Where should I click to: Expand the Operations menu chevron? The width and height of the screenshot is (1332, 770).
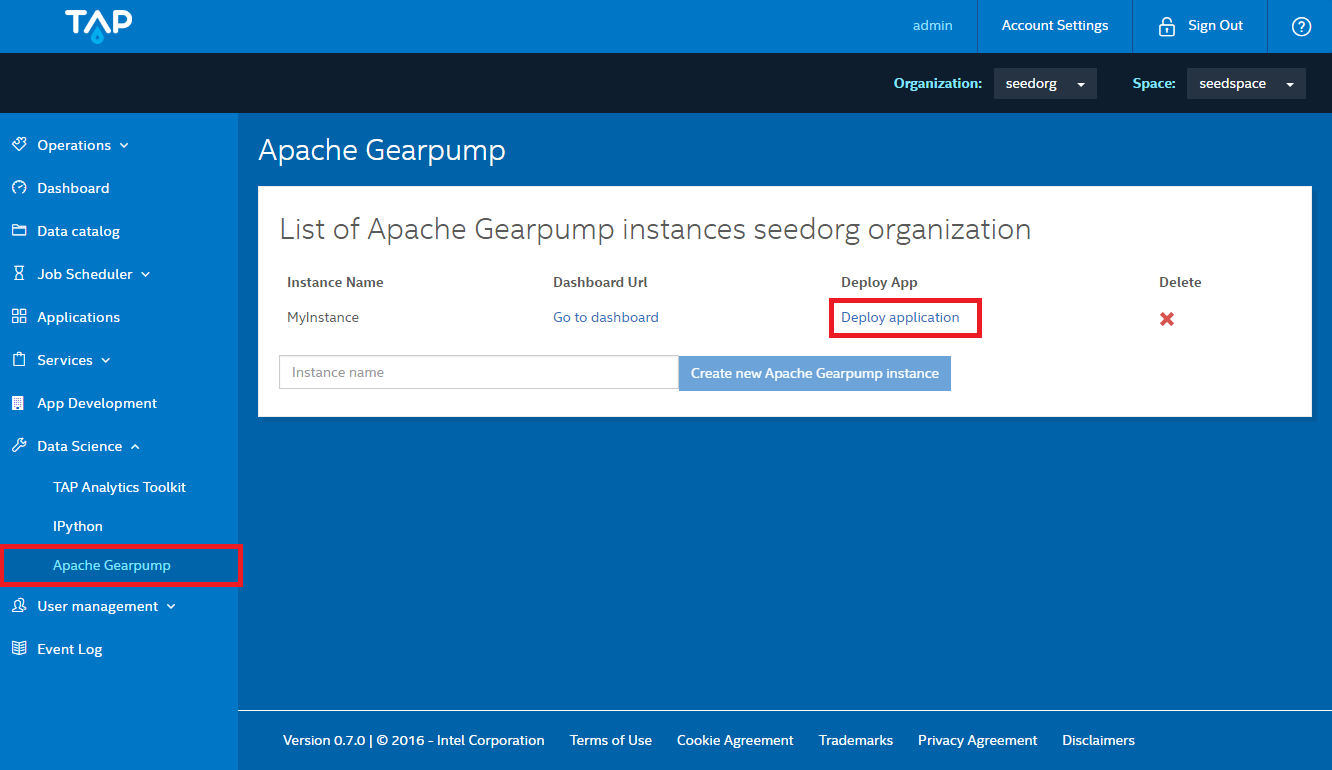(x=124, y=146)
